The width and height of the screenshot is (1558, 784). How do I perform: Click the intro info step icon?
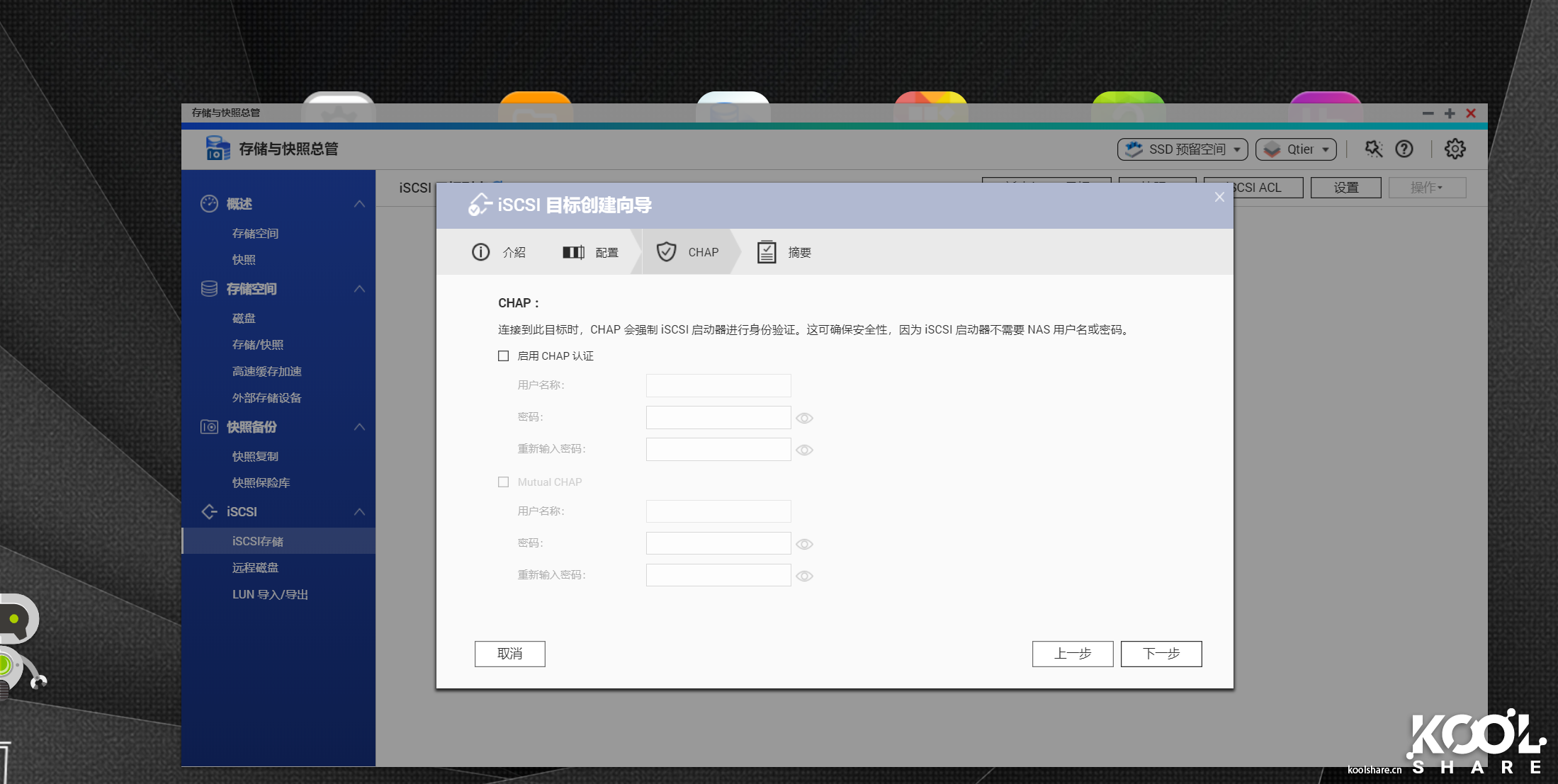[480, 252]
